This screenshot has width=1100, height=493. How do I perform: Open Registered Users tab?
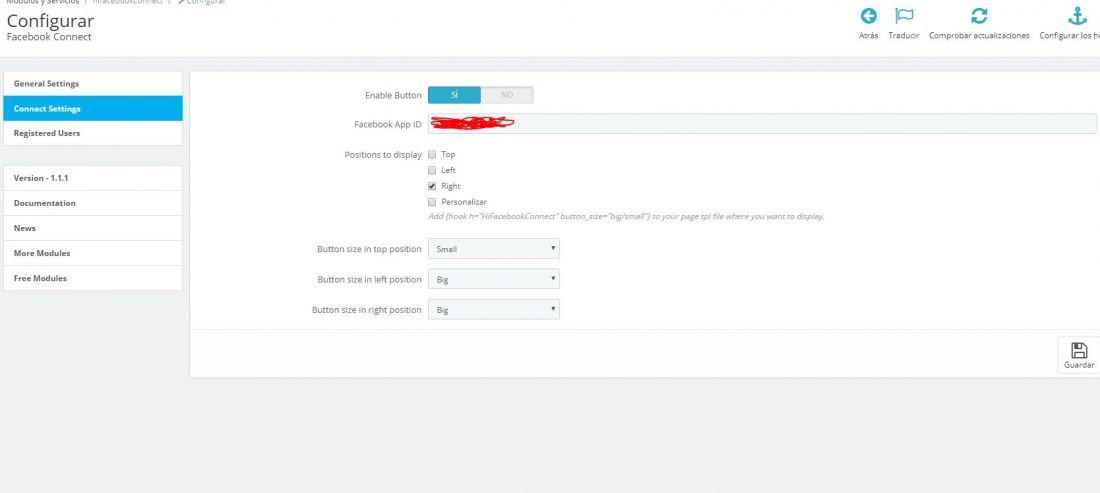(x=93, y=133)
